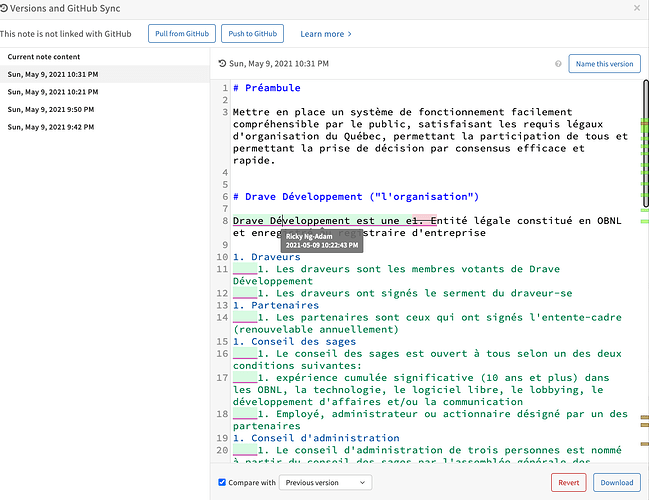Viewport: 649px width, 500px height.
Task: Select version Sun, May 9, 2021 10:21 PM
Action: point(104,92)
